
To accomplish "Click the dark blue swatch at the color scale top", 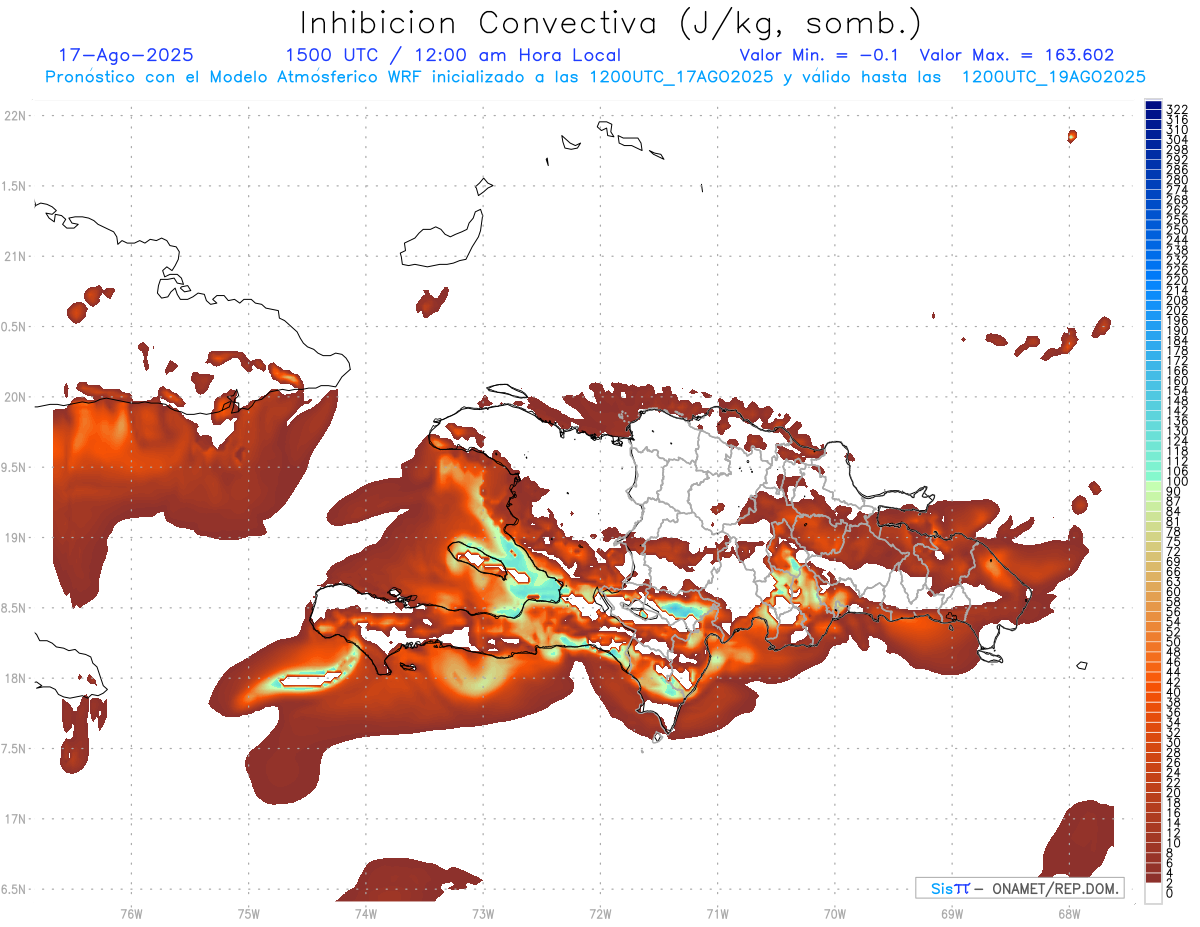I will (1153, 106).
